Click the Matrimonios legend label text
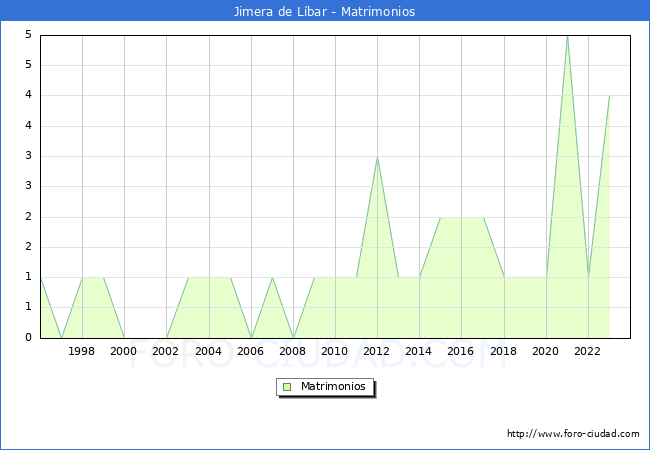The image size is (650, 450). click(334, 386)
